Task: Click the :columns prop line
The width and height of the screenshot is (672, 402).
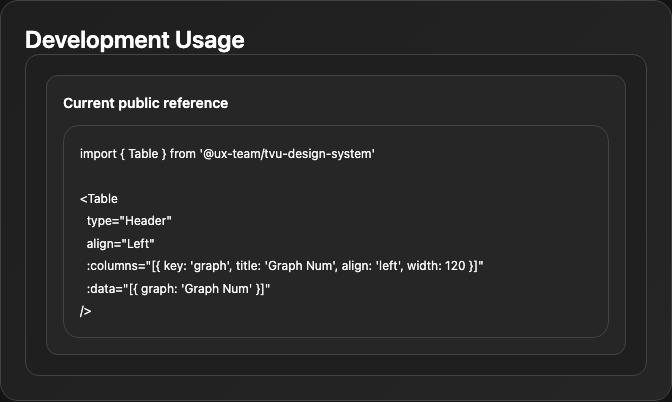Action: [285, 266]
